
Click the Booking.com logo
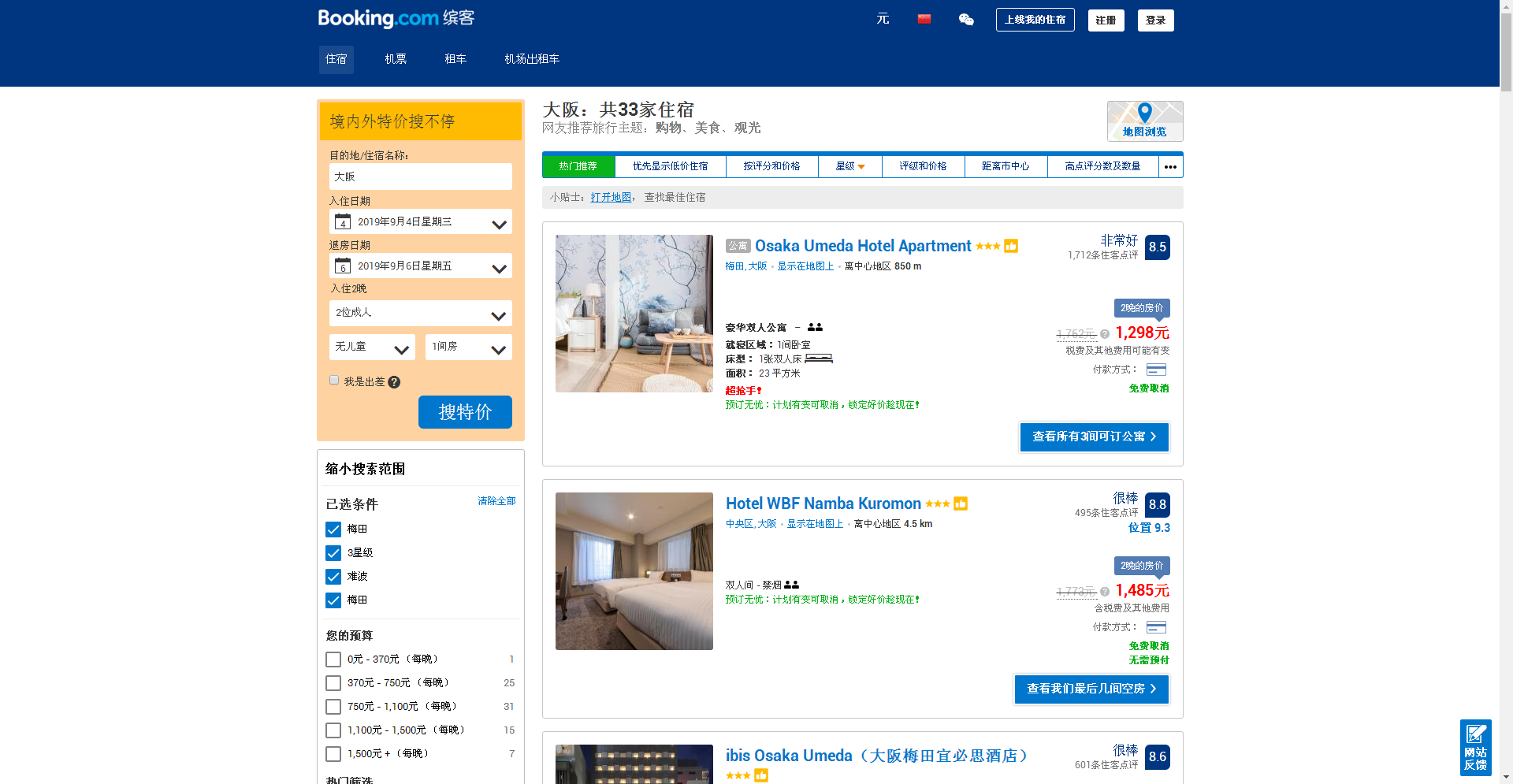396,18
